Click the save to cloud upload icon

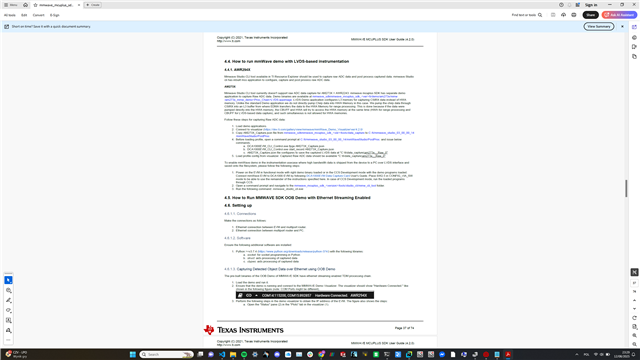563,15
